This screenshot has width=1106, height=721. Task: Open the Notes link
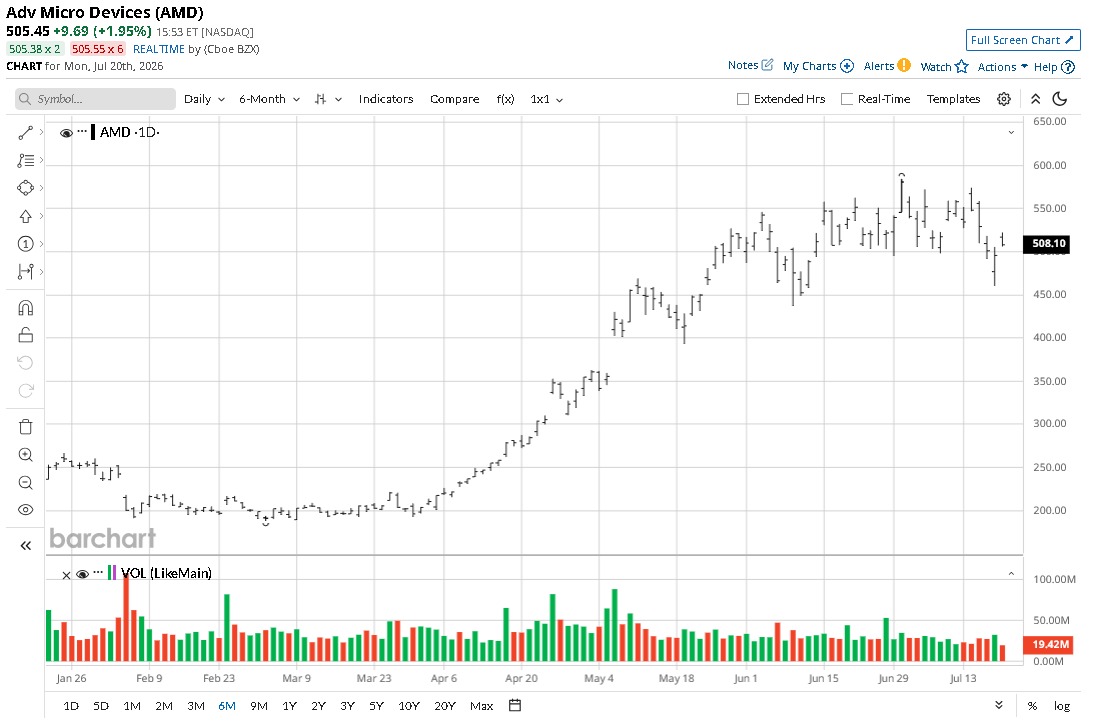click(x=743, y=65)
